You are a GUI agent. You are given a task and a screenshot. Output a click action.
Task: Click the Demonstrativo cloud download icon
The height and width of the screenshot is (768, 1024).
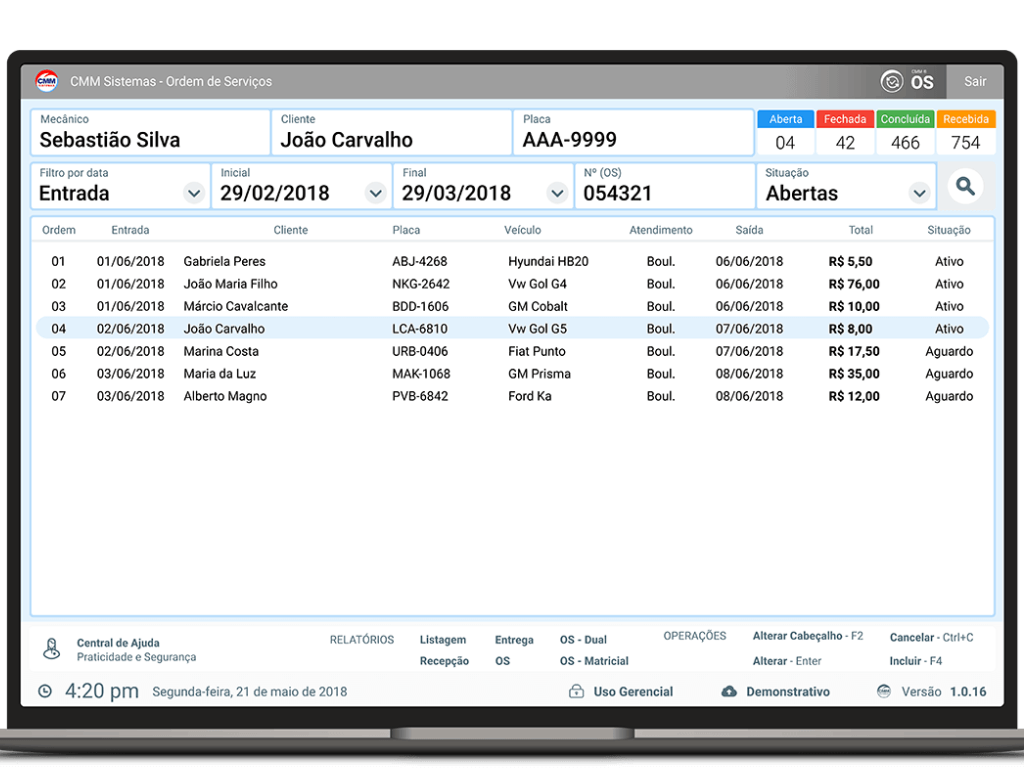point(729,691)
